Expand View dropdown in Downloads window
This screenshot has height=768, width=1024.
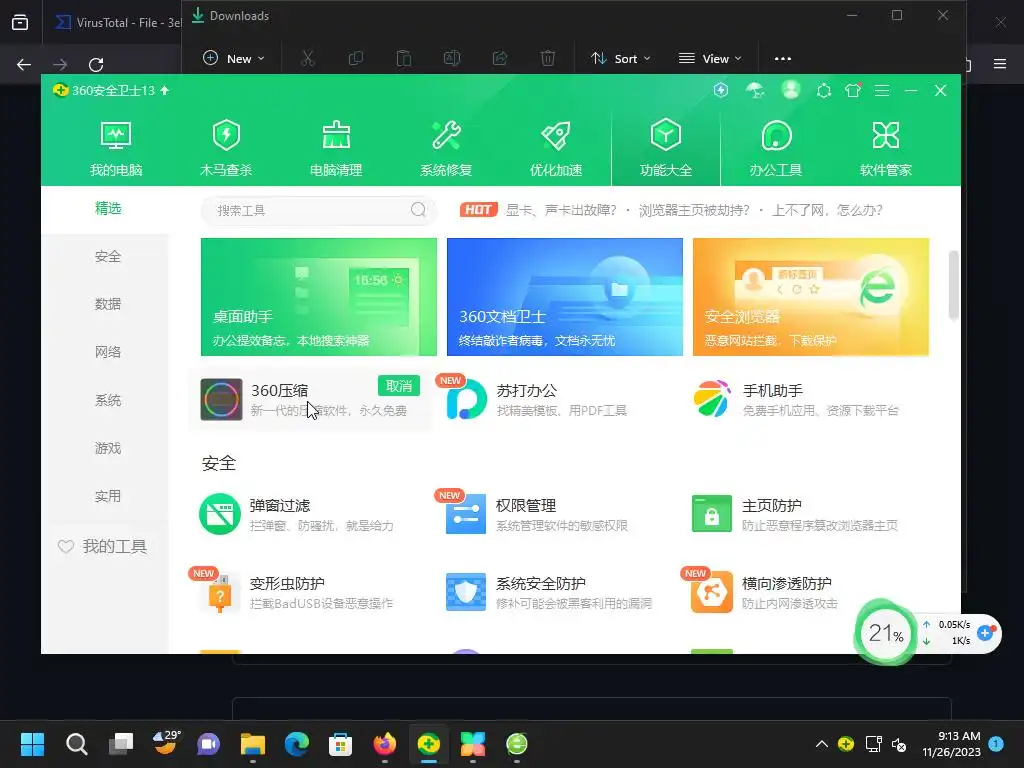pyautogui.click(x=710, y=59)
